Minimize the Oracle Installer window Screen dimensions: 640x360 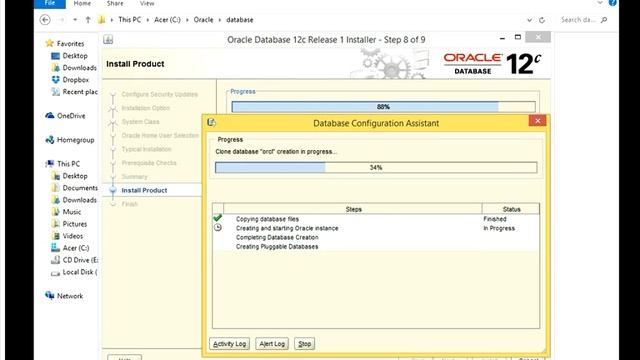(502, 38)
